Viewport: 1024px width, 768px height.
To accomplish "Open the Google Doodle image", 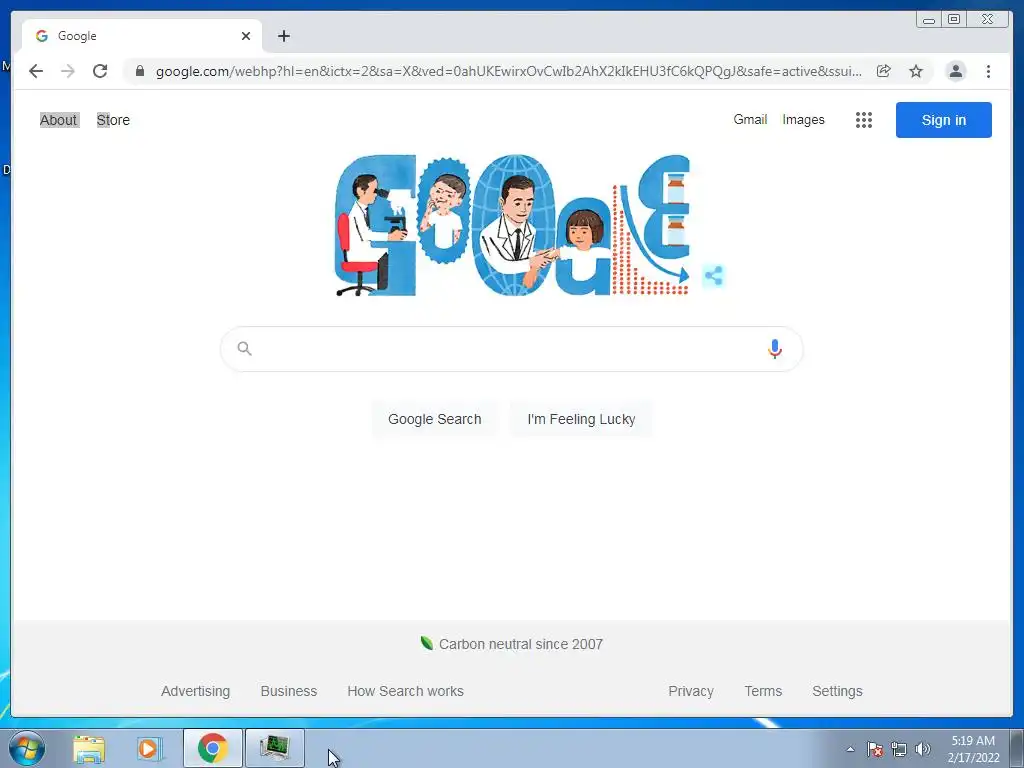I will (513, 225).
